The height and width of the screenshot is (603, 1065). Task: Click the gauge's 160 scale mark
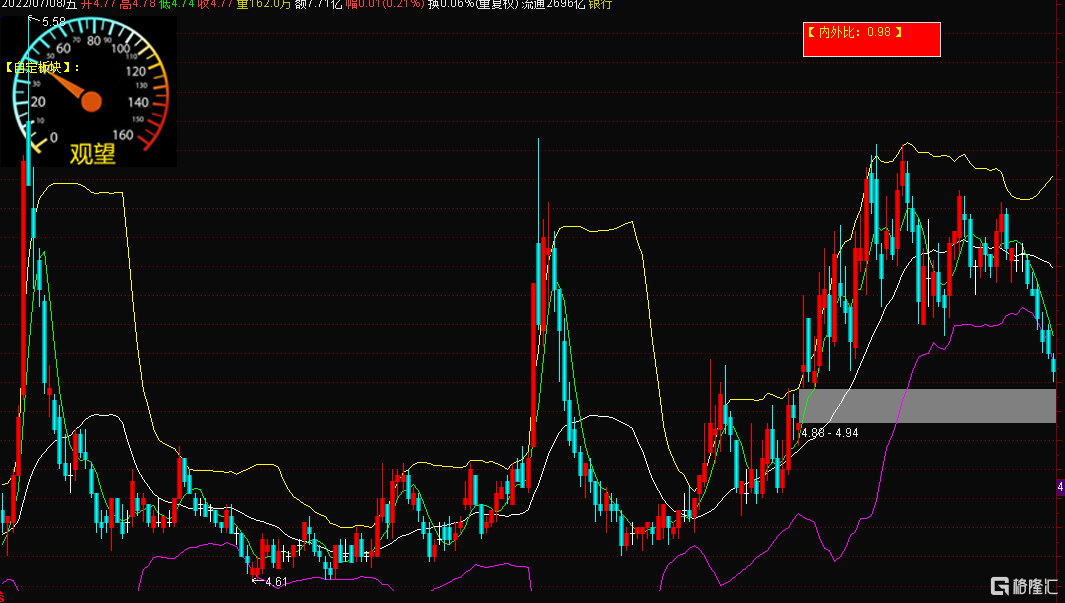coord(123,134)
